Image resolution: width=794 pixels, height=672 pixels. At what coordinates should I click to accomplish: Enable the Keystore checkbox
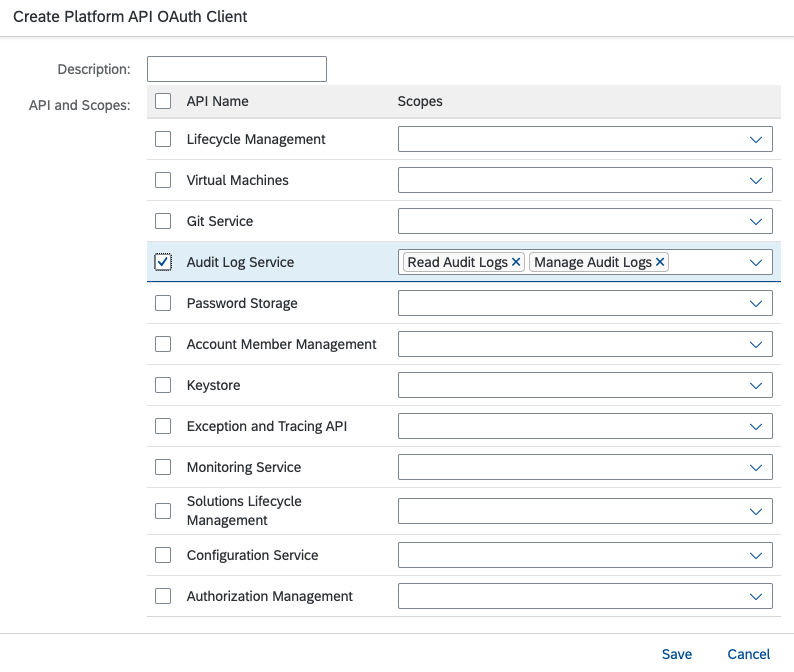click(x=163, y=385)
